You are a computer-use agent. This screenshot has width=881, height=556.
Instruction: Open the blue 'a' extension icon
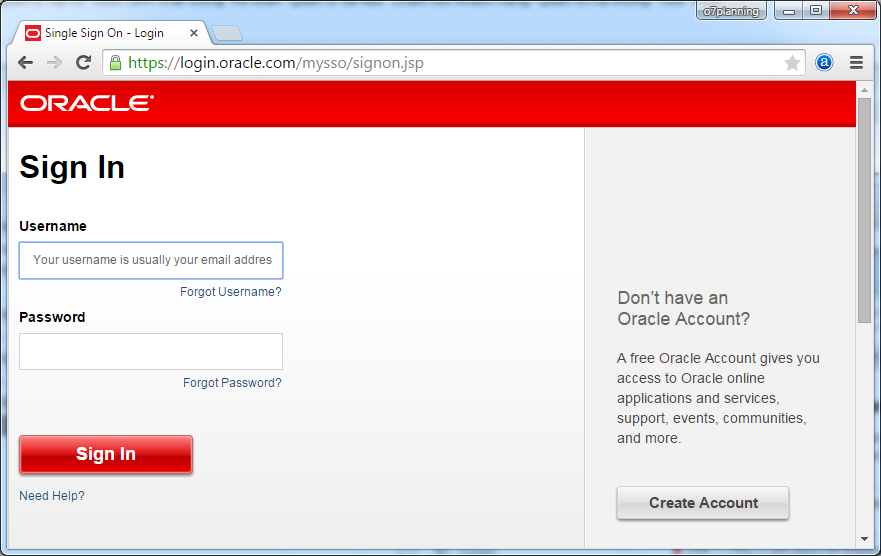click(x=824, y=62)
